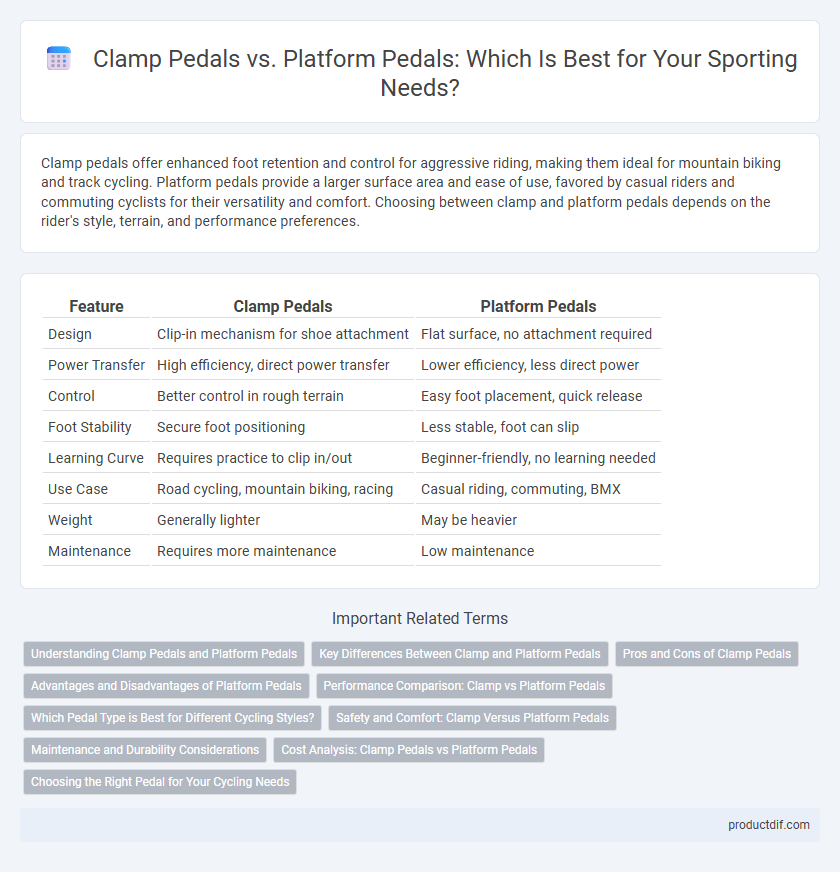Viewport: 840px width, 872px height.
Task: Select Cost Analysis: Clamp Pedals vs Platform Pedals
Action: [409, 750]
